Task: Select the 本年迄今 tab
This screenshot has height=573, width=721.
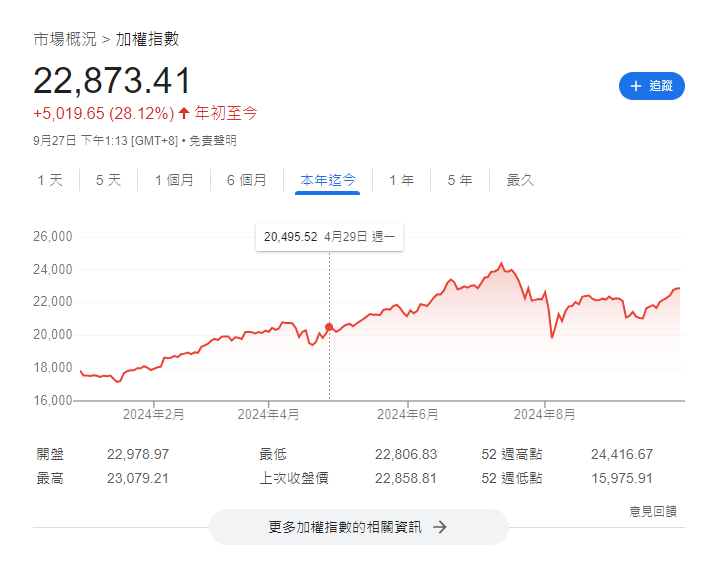Action: pos(328,180)
